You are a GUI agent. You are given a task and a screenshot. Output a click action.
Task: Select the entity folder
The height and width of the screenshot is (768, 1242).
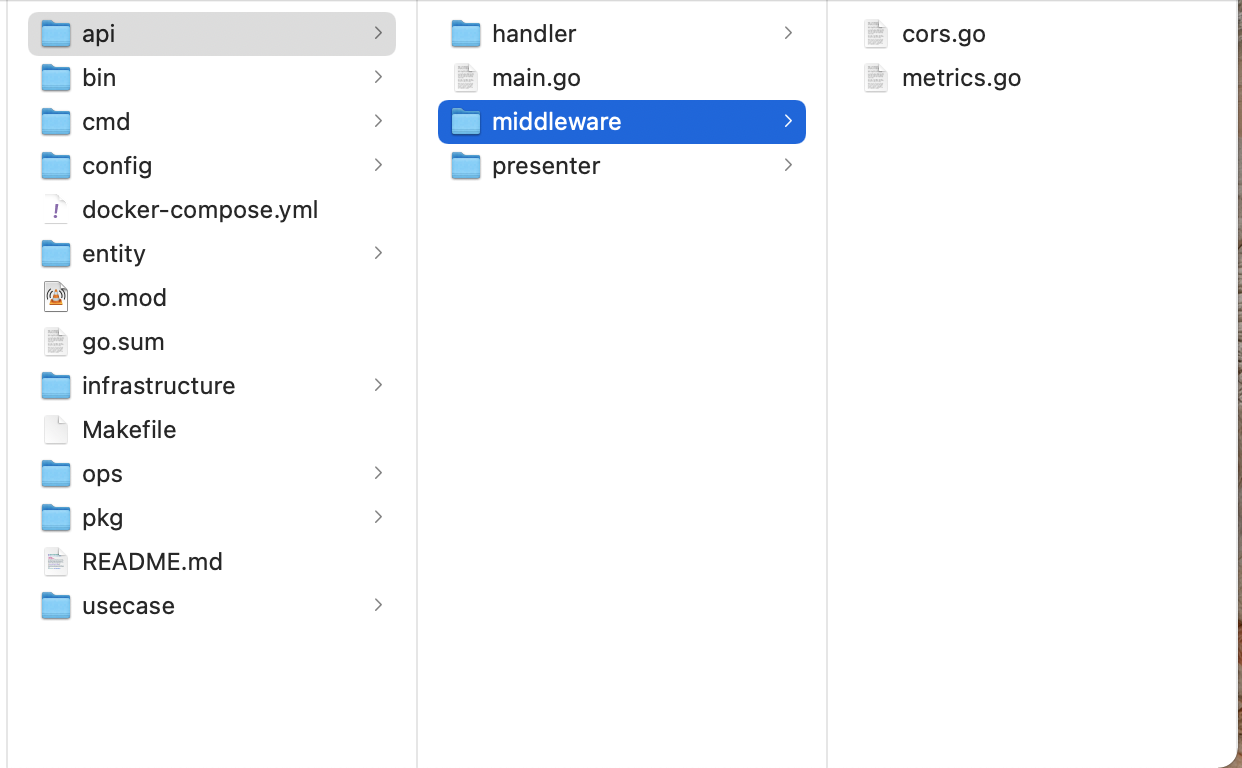click(113, 254)
